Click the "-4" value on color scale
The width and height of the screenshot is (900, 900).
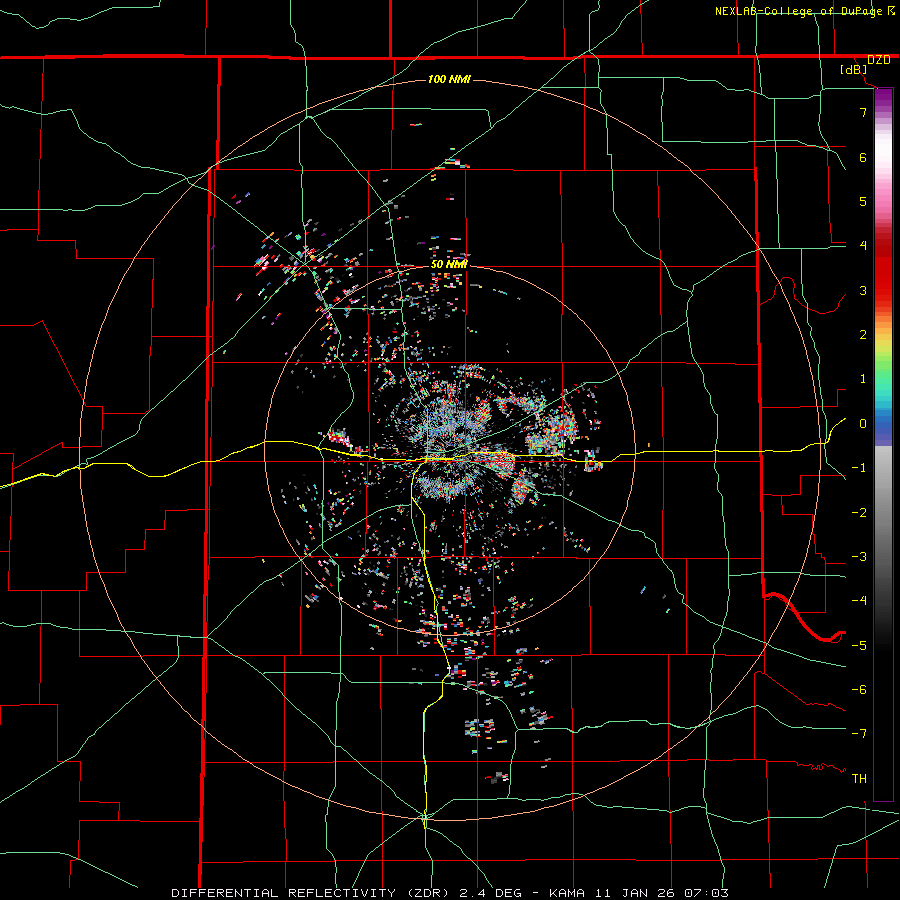(x=859, y=601)
